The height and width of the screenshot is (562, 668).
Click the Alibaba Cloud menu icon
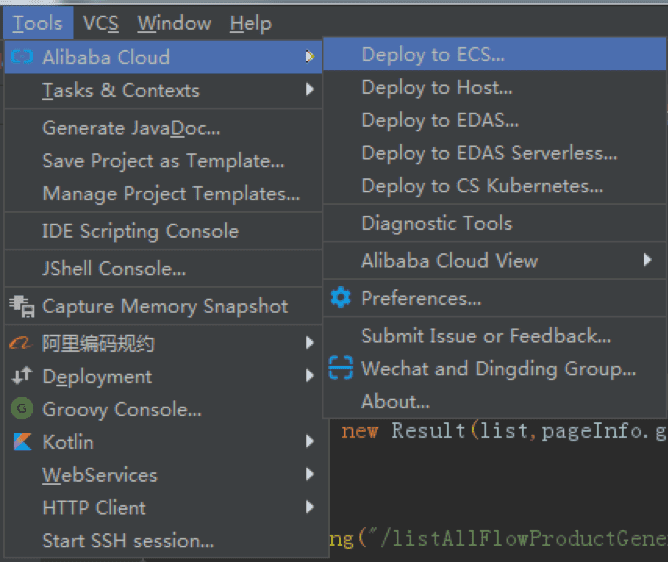(x=21, y=57)
